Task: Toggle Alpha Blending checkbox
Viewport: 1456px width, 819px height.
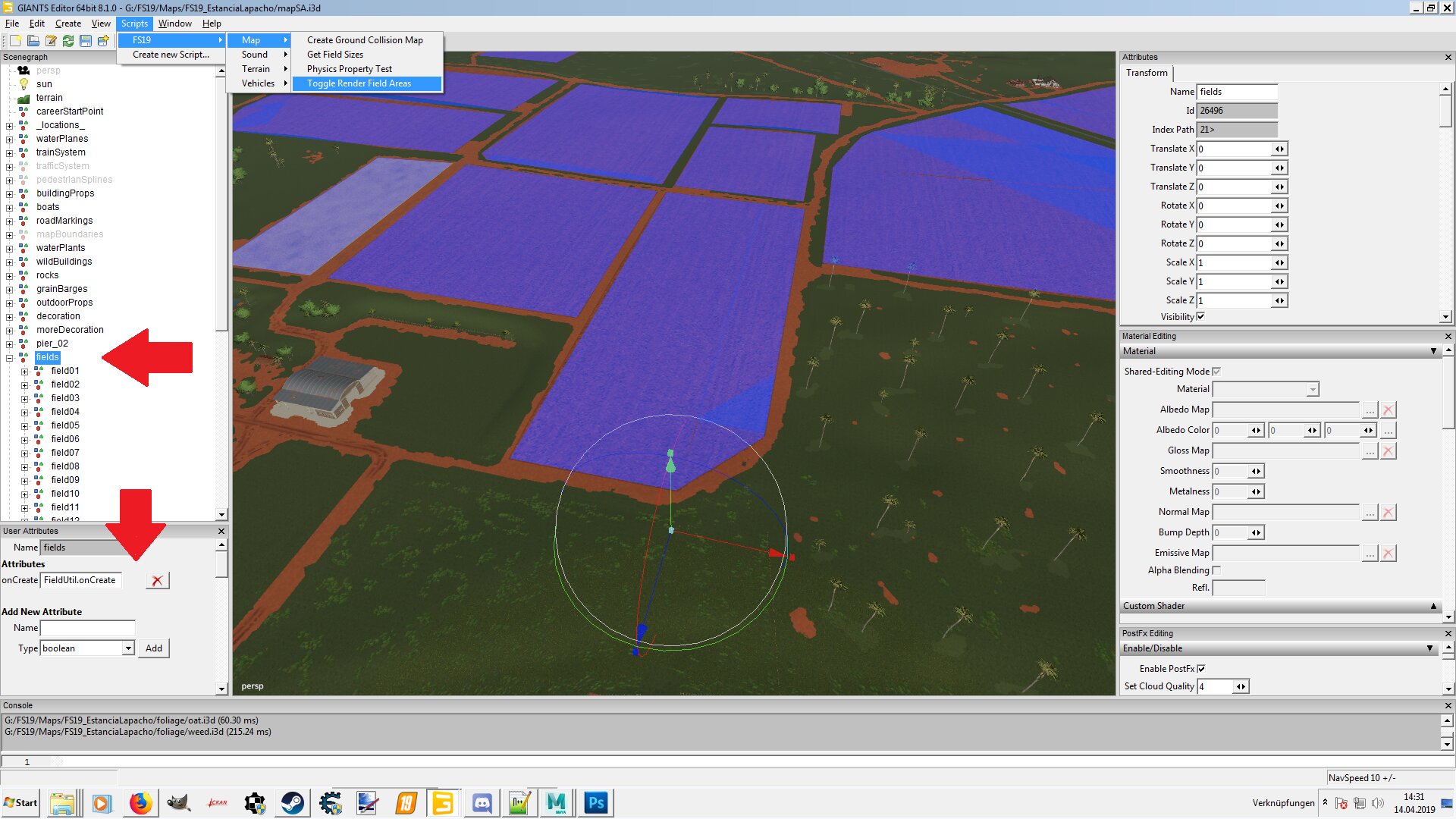Action: point(1216,570)
